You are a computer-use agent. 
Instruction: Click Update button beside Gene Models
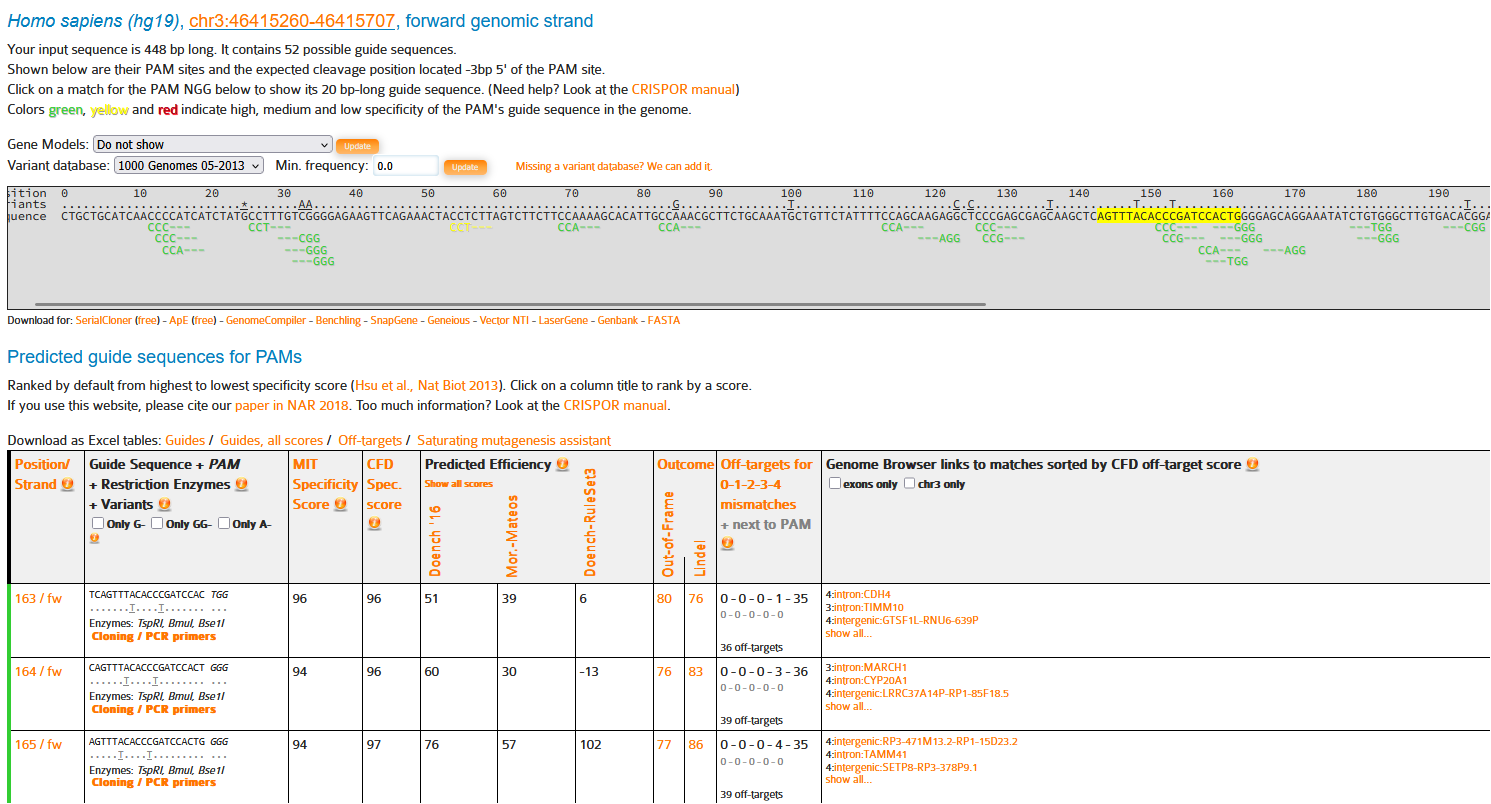point(357,146)
